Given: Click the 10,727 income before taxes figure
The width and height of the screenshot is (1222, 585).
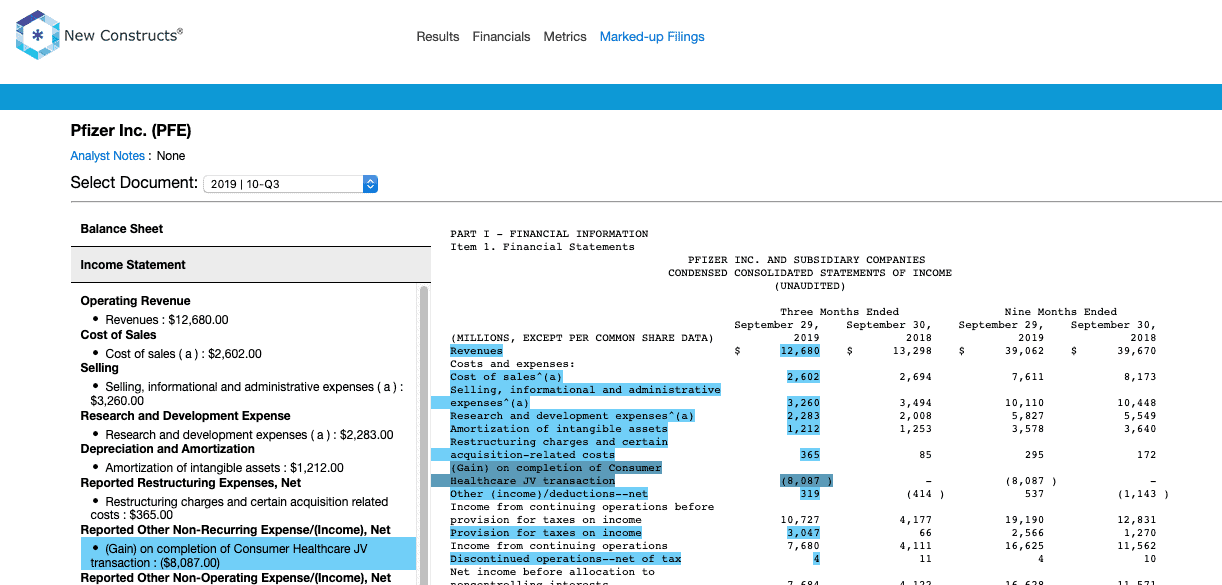Looking at the screenshot, I should [x=800, y=520].
